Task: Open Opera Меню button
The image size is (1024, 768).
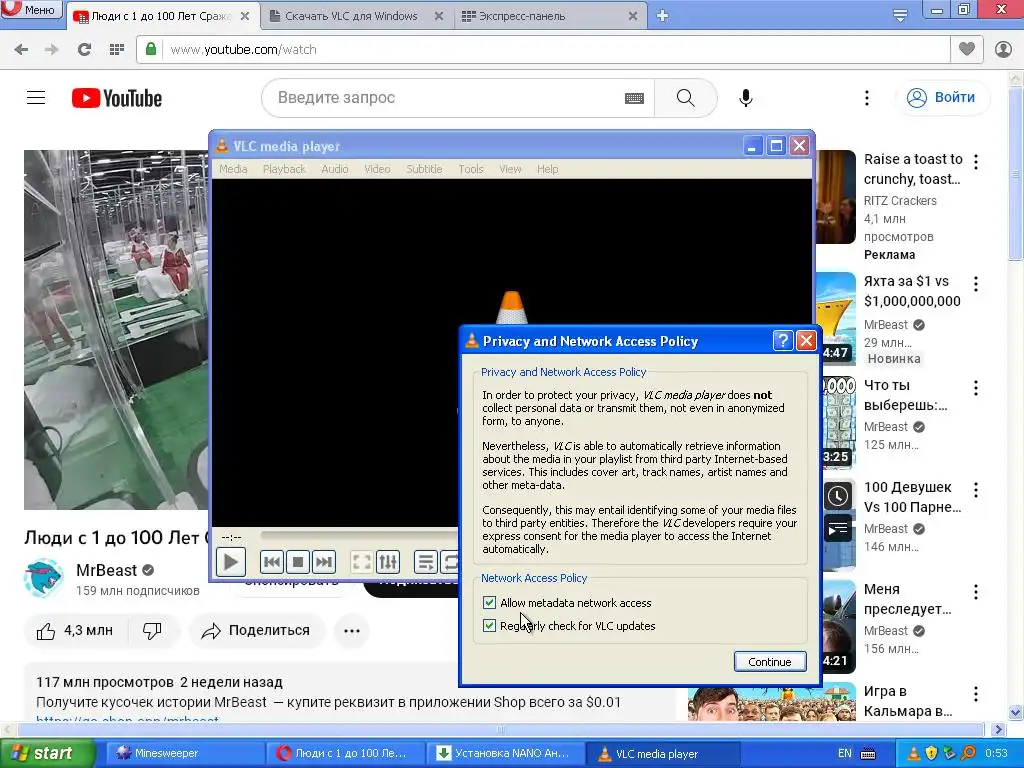Action: [x=31, y=9]
